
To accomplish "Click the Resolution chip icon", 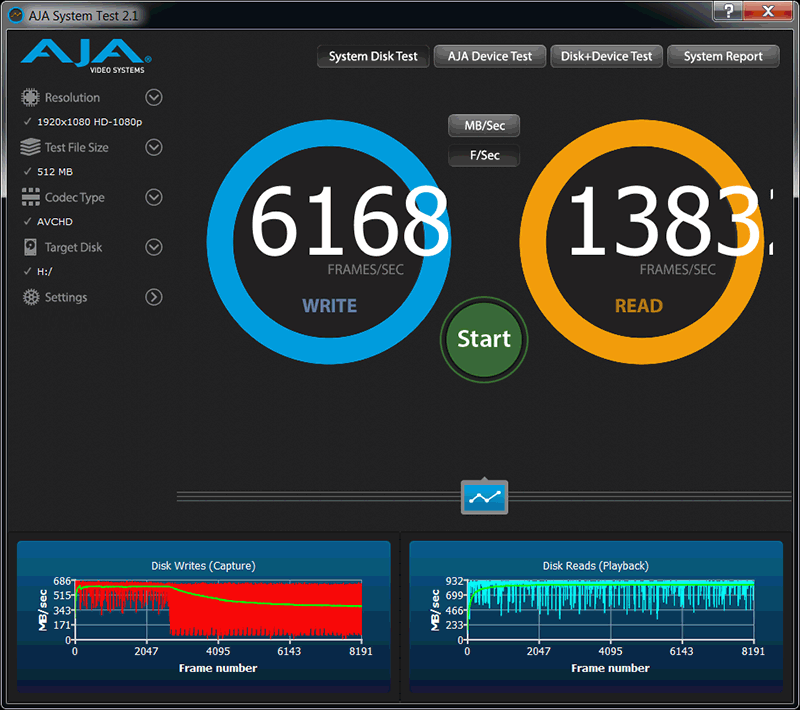I will (30, 97).
